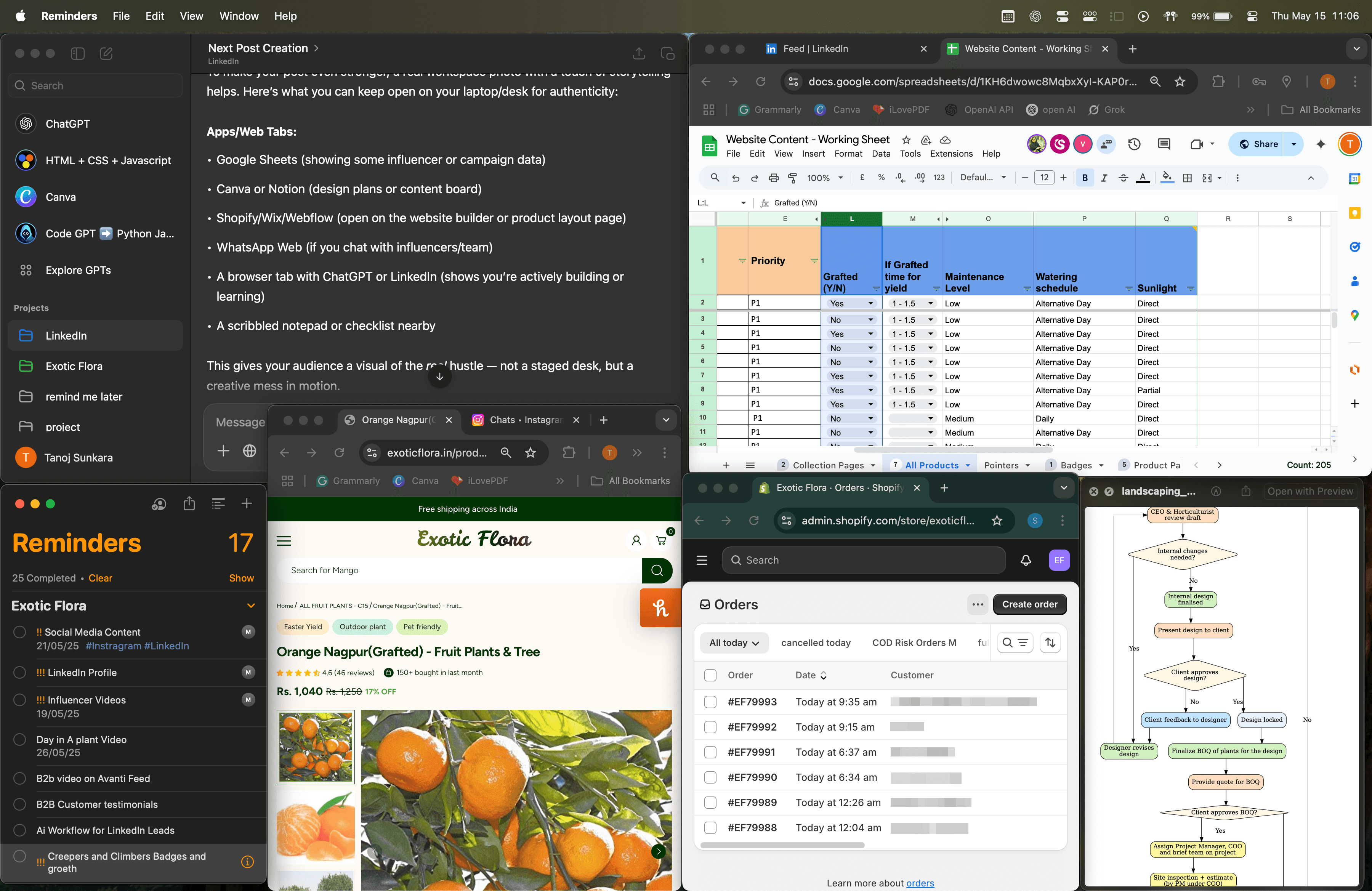This screenshot has height=891, width=1372.
Task: Open Grafted dropdown in row 2
Action: (870, 304)
